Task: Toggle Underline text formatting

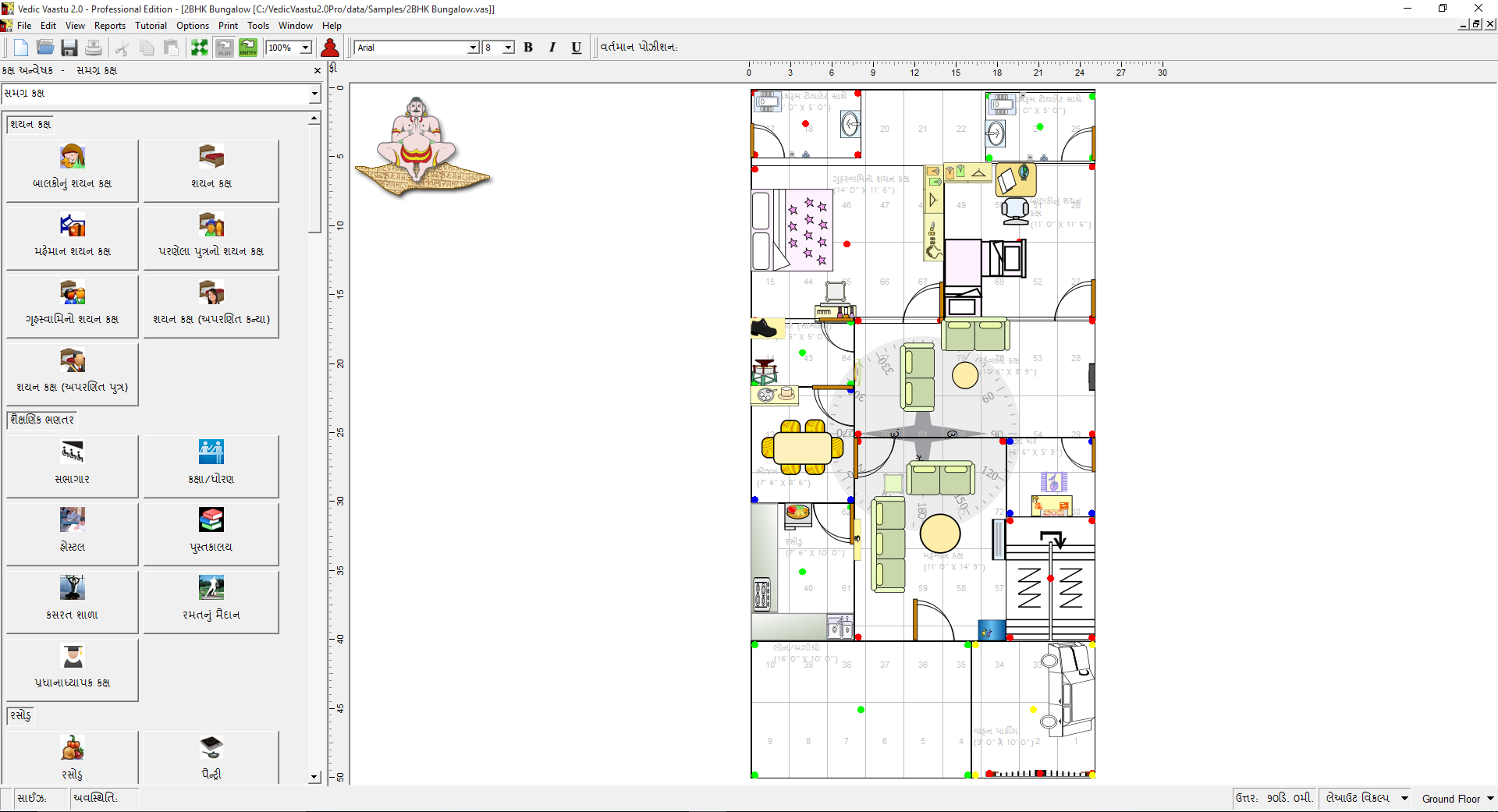Action: click(x=577, y=48)
